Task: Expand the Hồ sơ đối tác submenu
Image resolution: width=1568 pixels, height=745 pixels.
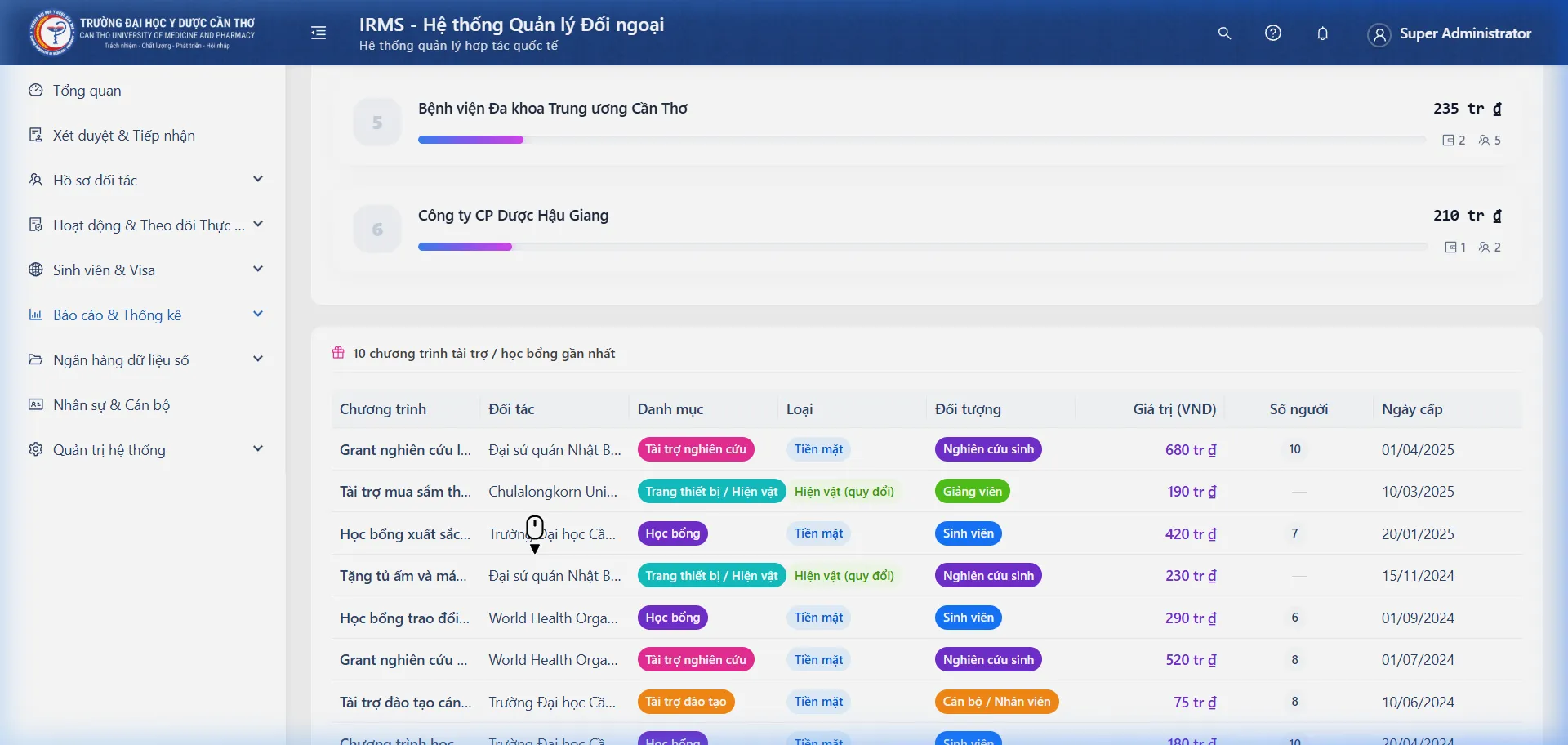Action: click(x=258, y=180)
